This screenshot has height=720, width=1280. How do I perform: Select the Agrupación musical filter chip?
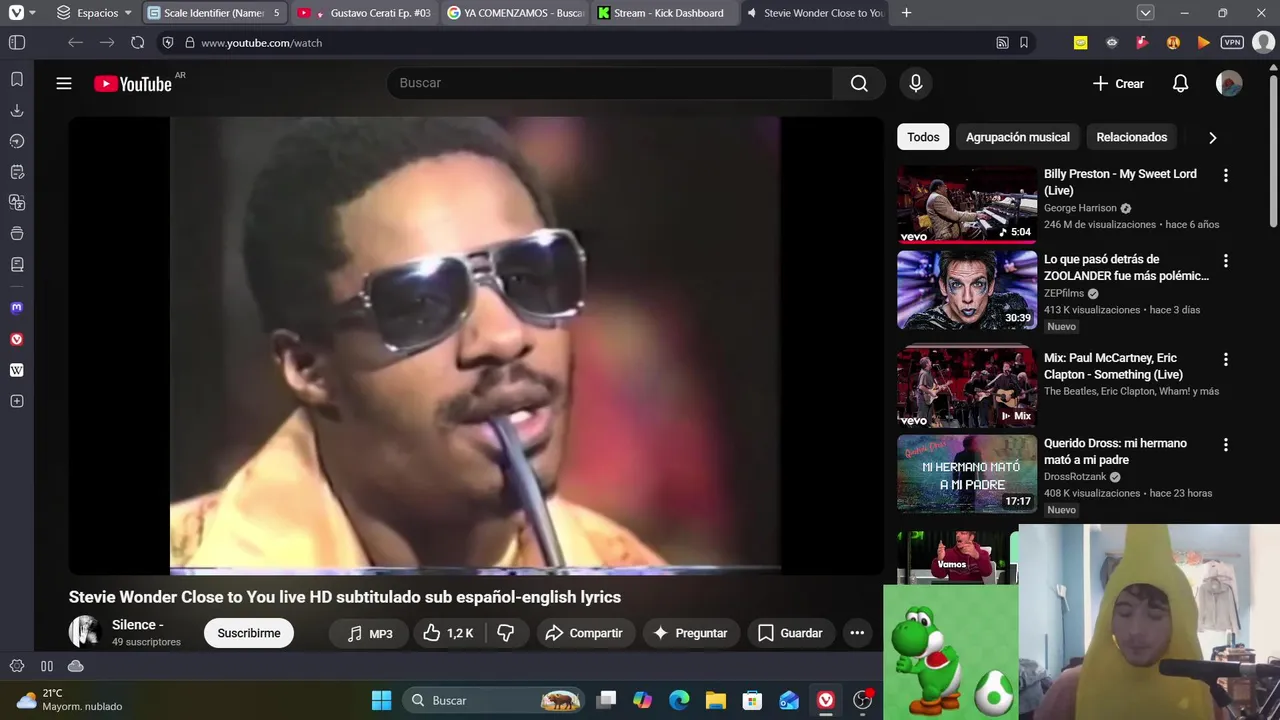[1017, 137]
